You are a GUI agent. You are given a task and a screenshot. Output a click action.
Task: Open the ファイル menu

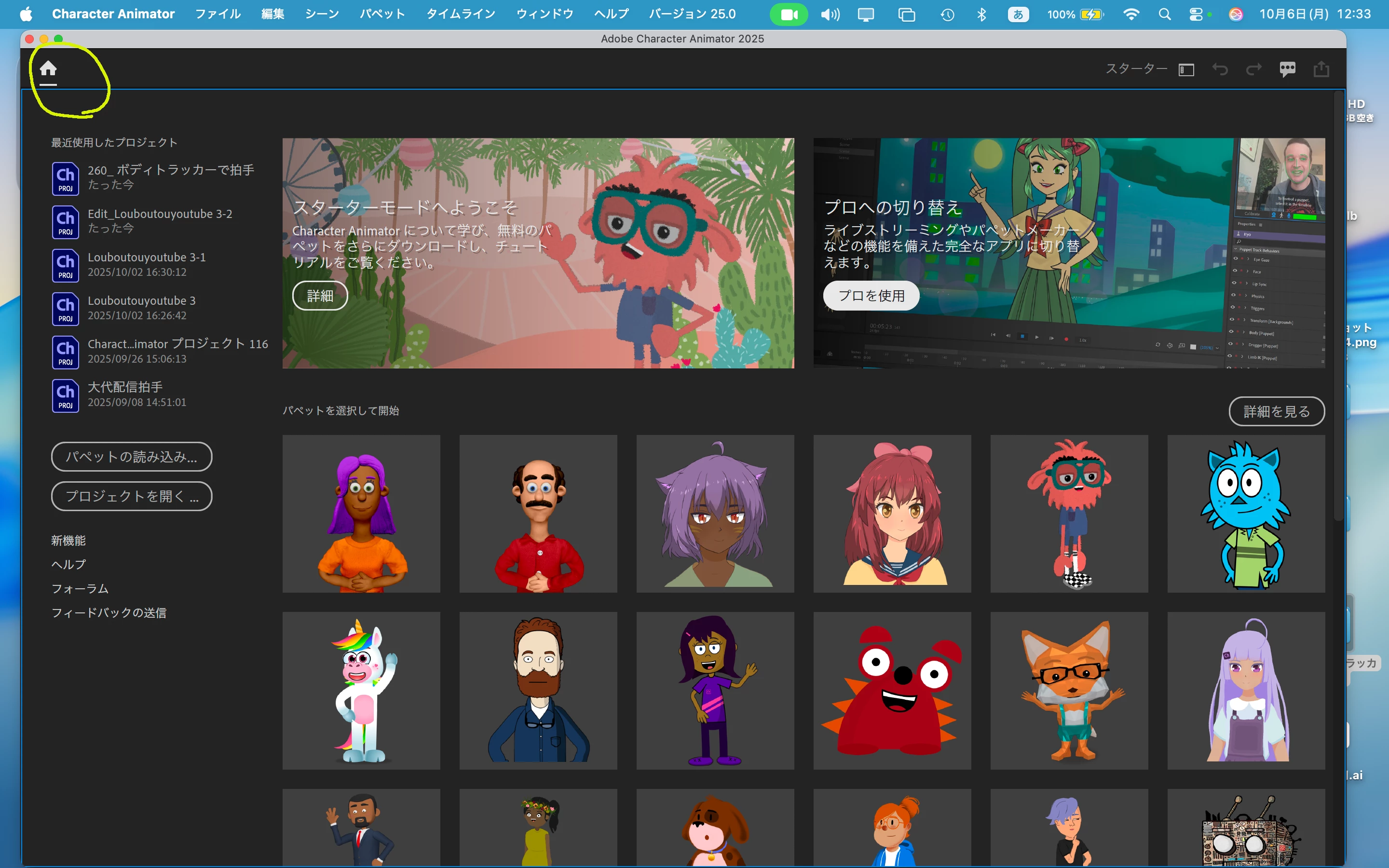click(218, 14)
